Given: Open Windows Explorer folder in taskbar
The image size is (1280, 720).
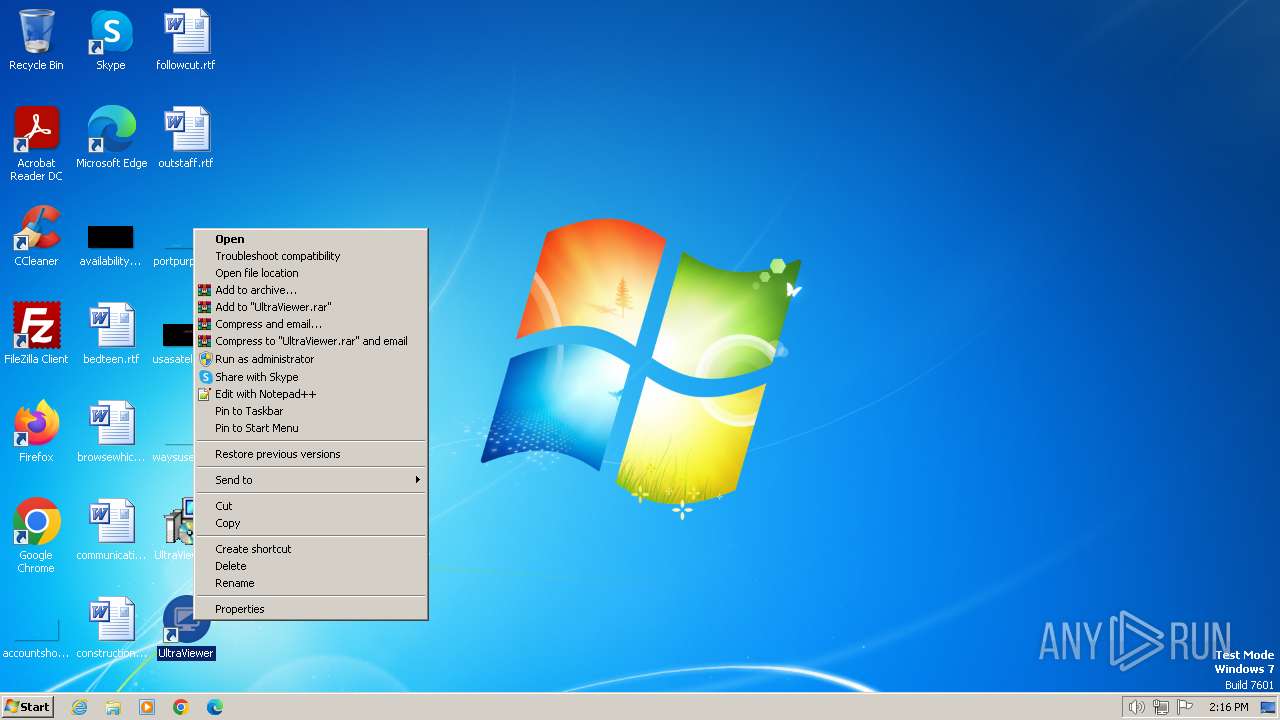Looking at the screenshot, I should 113,707.
